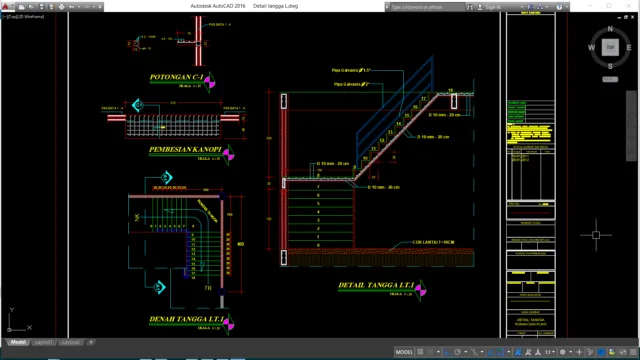Open the status bar customization menu icon

[633, 352]
